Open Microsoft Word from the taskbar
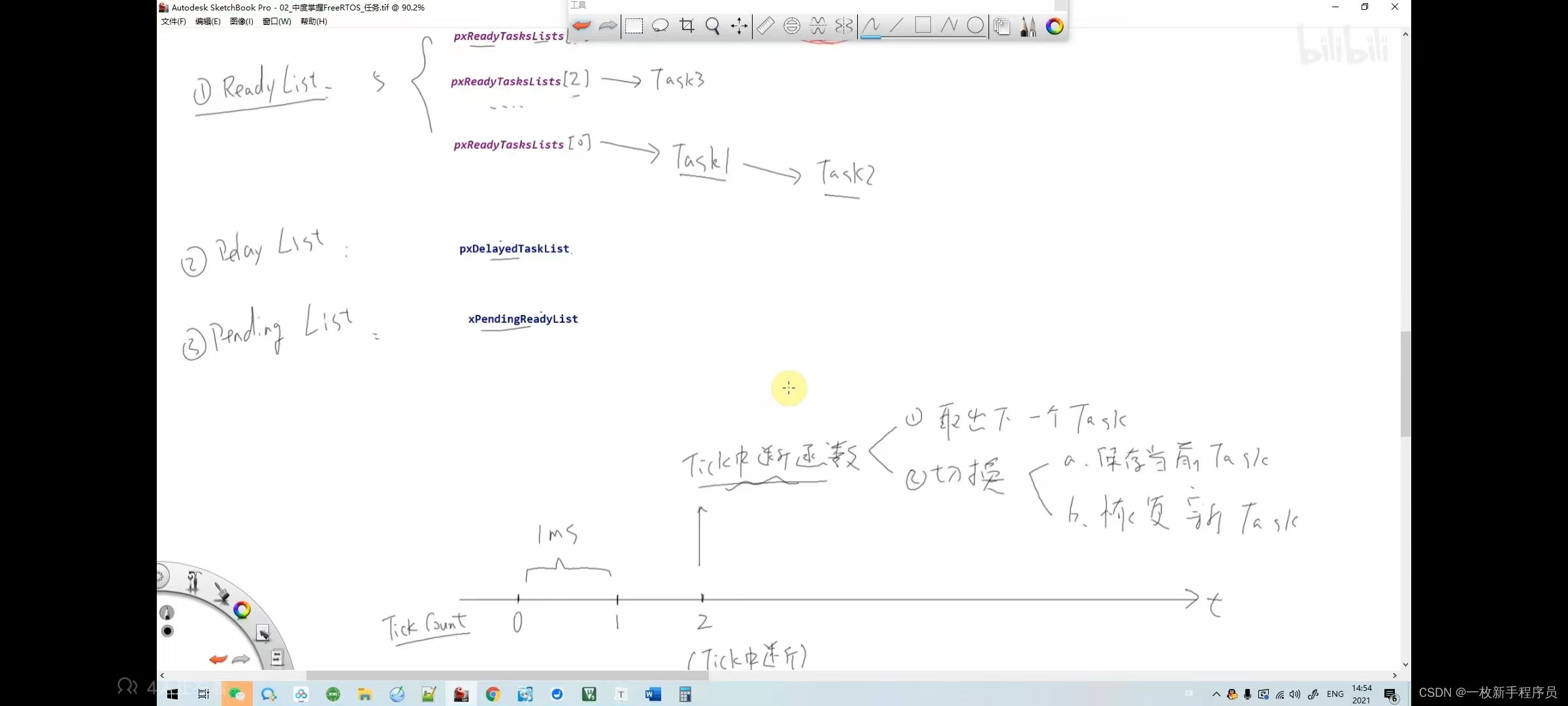This screenshot has width=1568, height=706. click(653, 694)
